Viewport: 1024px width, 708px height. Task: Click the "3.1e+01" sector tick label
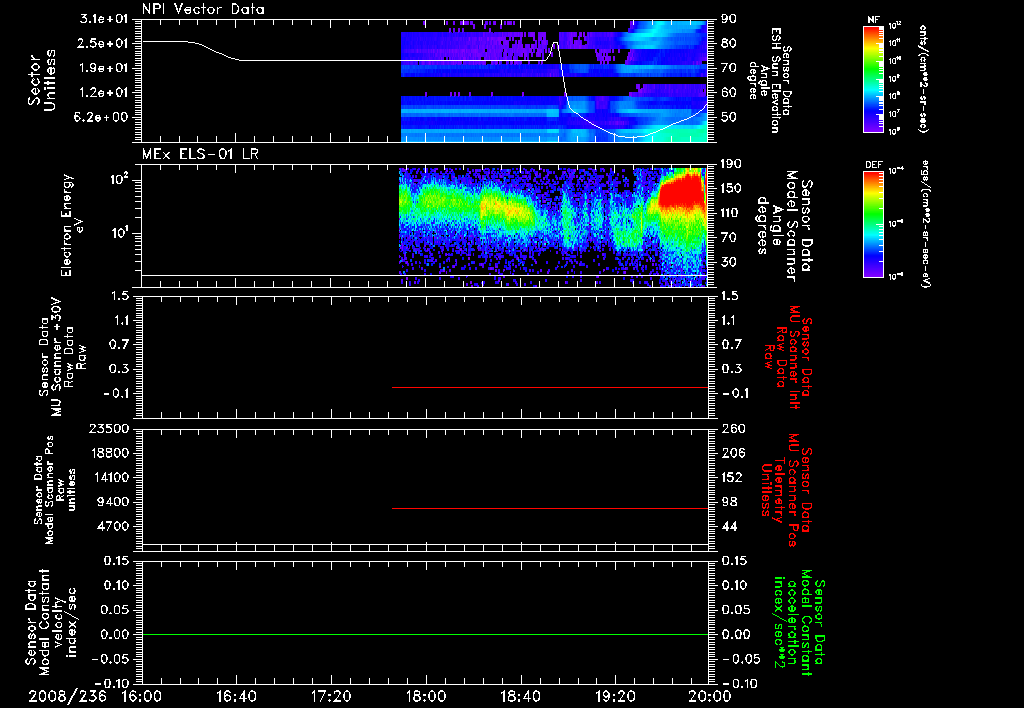[x=104, y=19]
